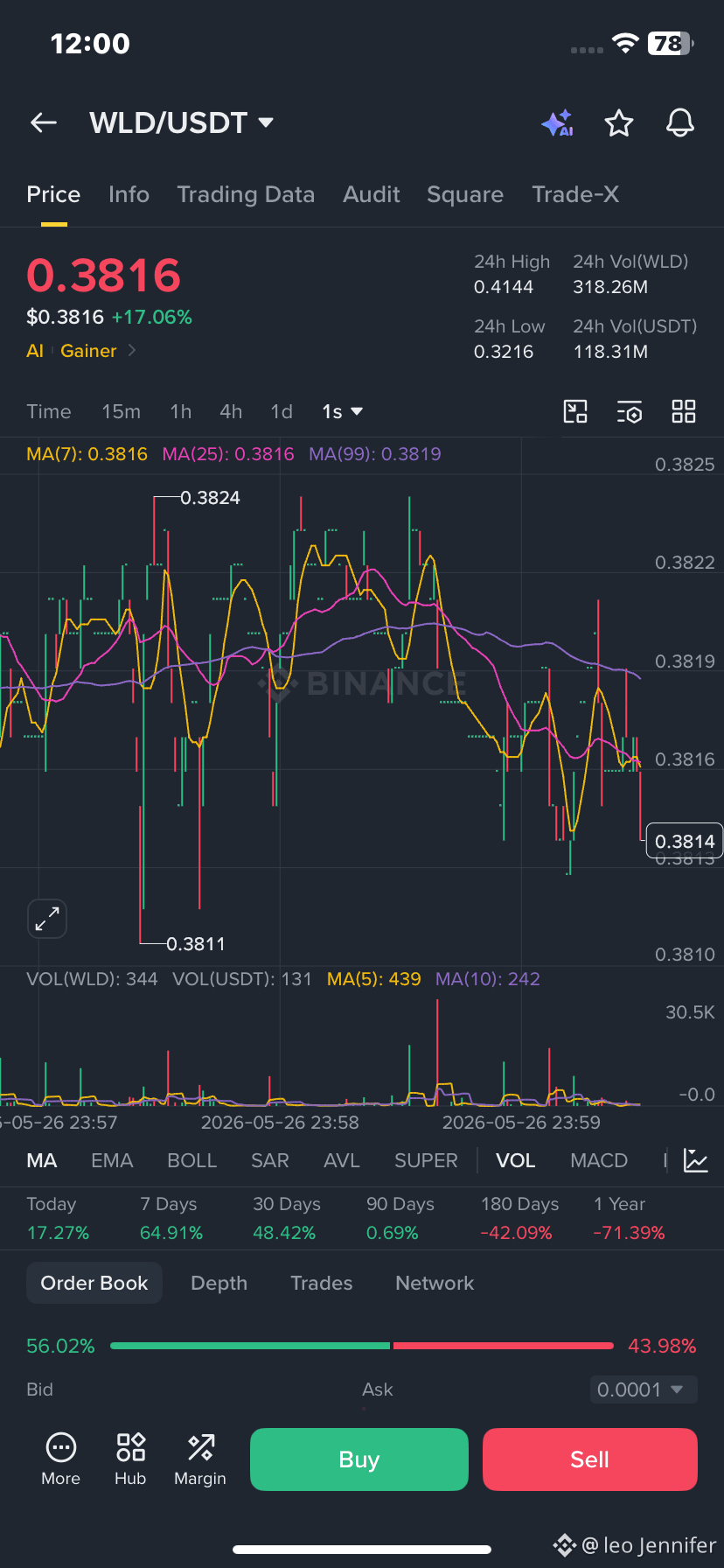This screenshot has width=724, height=1568.
Task: Tap the battery indicator in the status bar
Action: coord(670,43)
